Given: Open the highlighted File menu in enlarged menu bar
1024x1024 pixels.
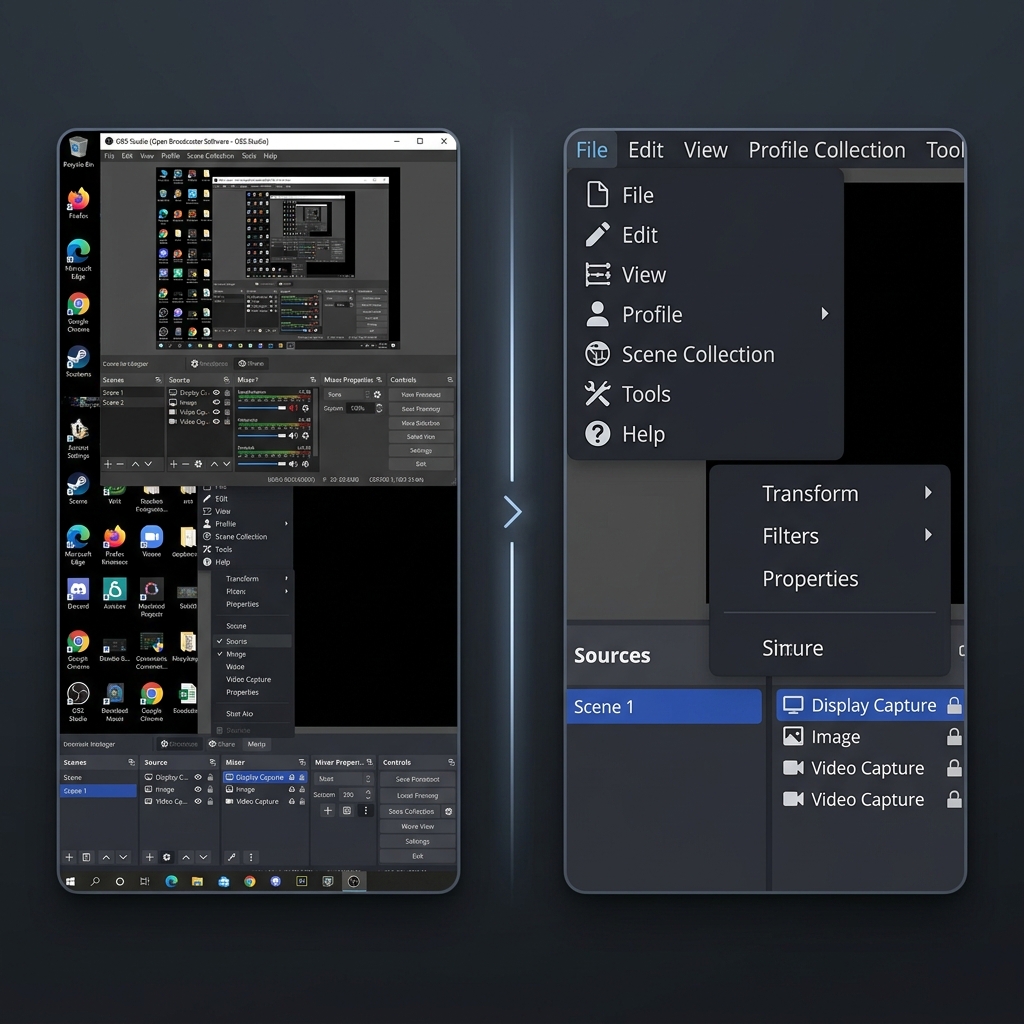Looking at the screenshot, I should [x=592, y=150].
